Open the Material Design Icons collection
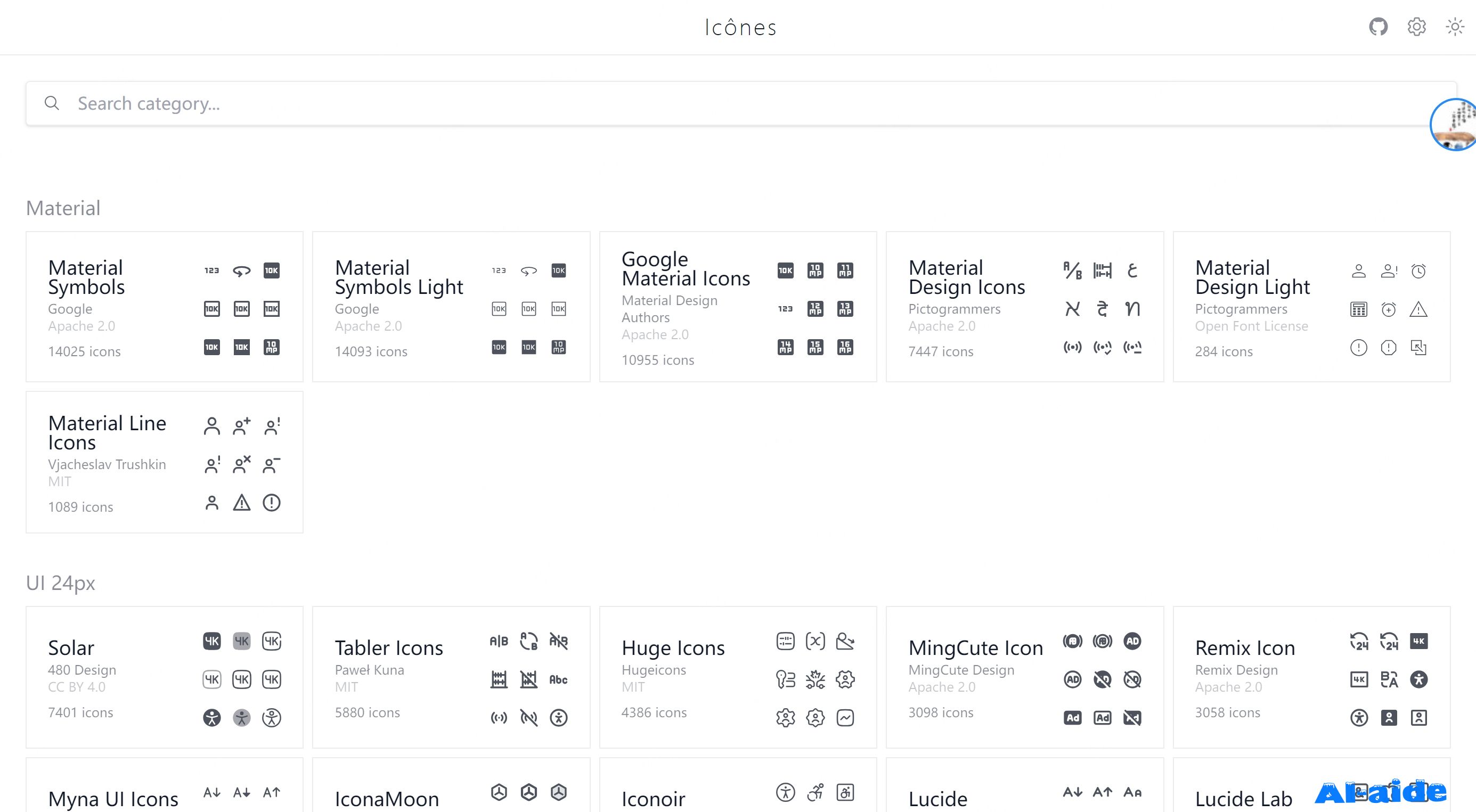Image resolution: width=1476 pixels, height=812 pixels. 1024,306
